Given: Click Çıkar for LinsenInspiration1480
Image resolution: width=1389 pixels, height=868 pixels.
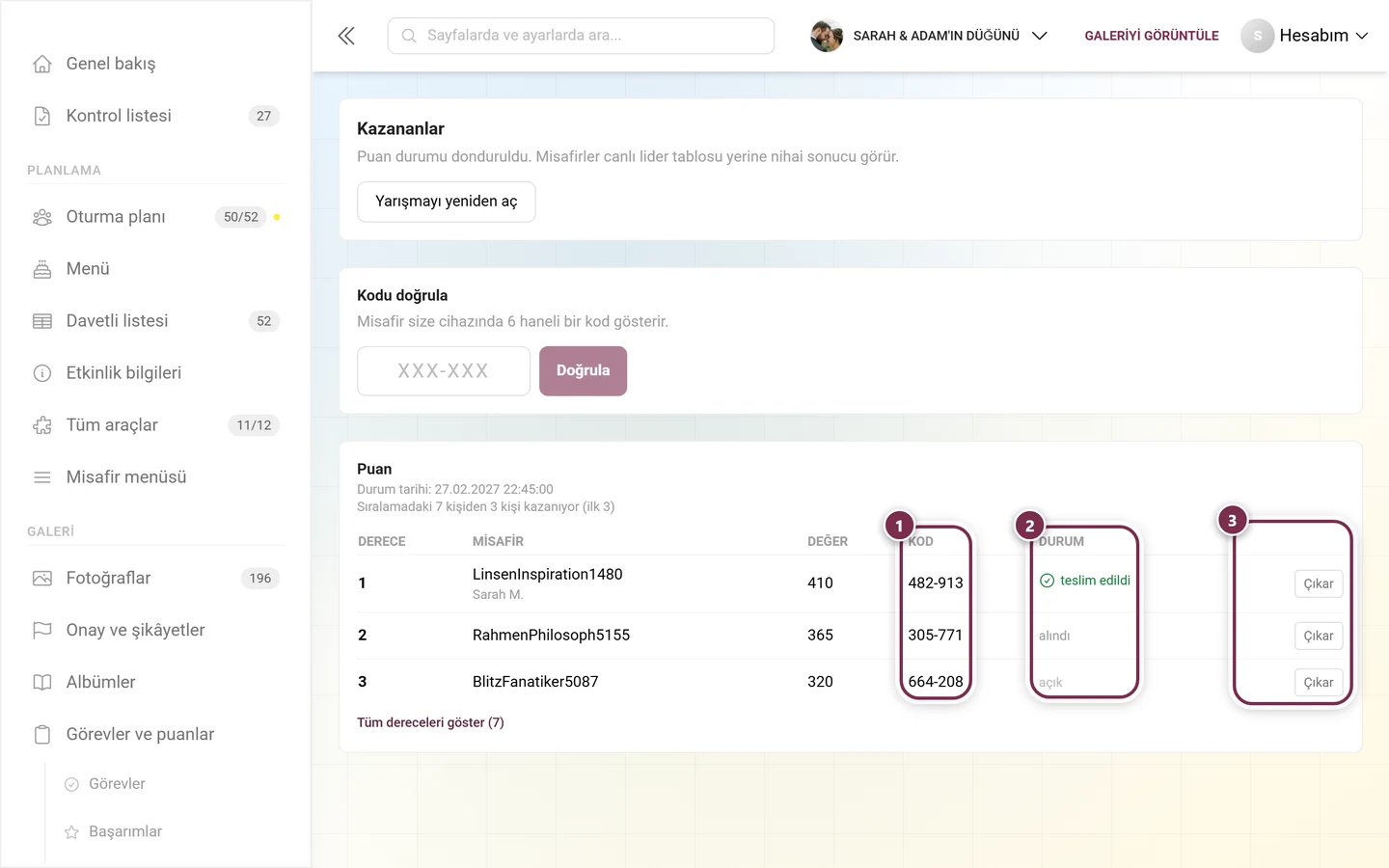Looking at the screenshot, I should pyautogui.click(x=1319, y=583).
